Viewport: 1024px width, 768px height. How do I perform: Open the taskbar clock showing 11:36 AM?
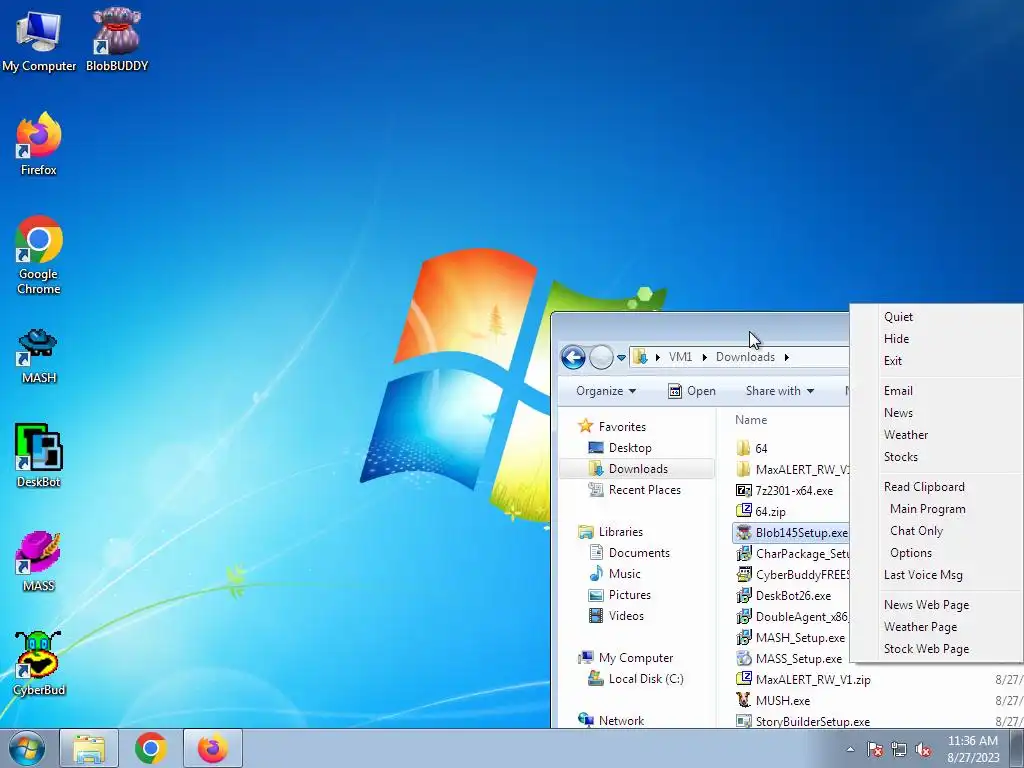point(973,749)
